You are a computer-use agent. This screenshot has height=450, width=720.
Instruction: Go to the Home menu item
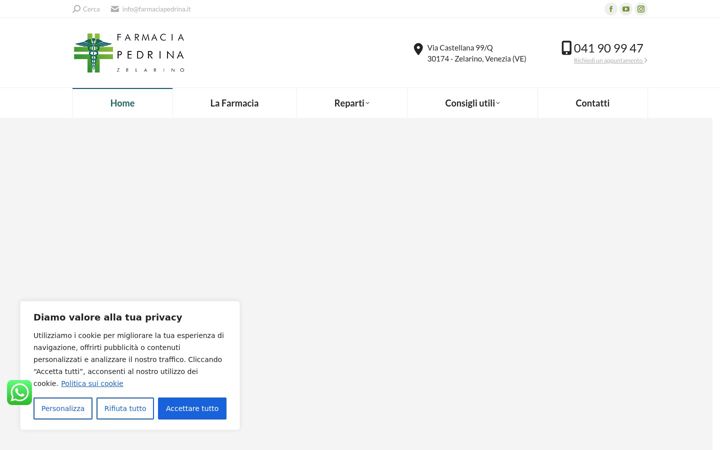(122, 103)
